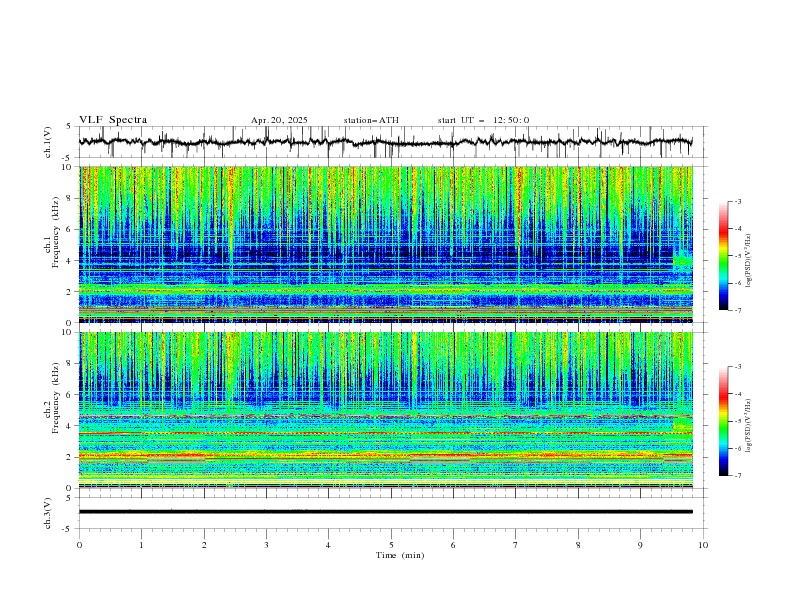Click the "3" tick on the Time axis
792x612 pixels.
tap(266, 545)
